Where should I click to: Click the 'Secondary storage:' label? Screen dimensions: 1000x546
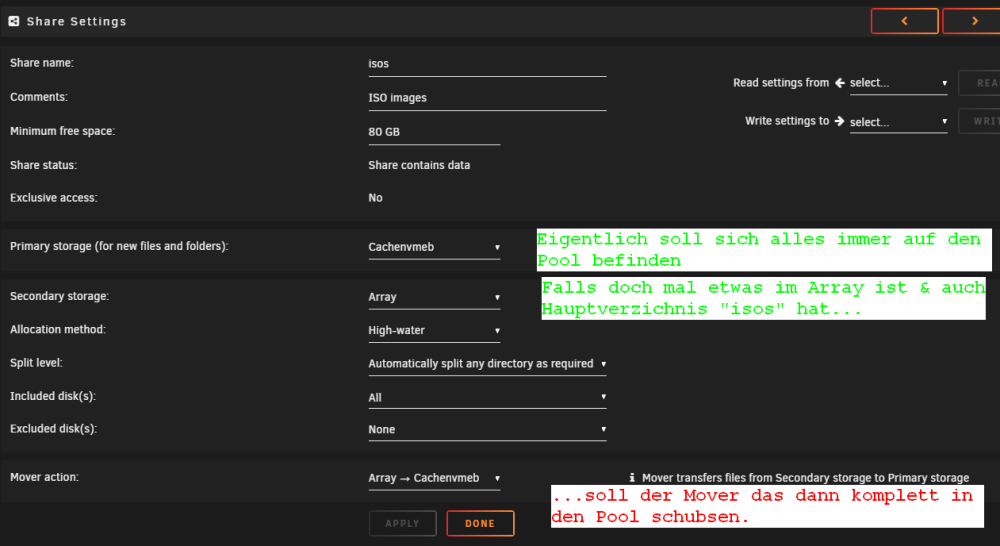(59, 296)
